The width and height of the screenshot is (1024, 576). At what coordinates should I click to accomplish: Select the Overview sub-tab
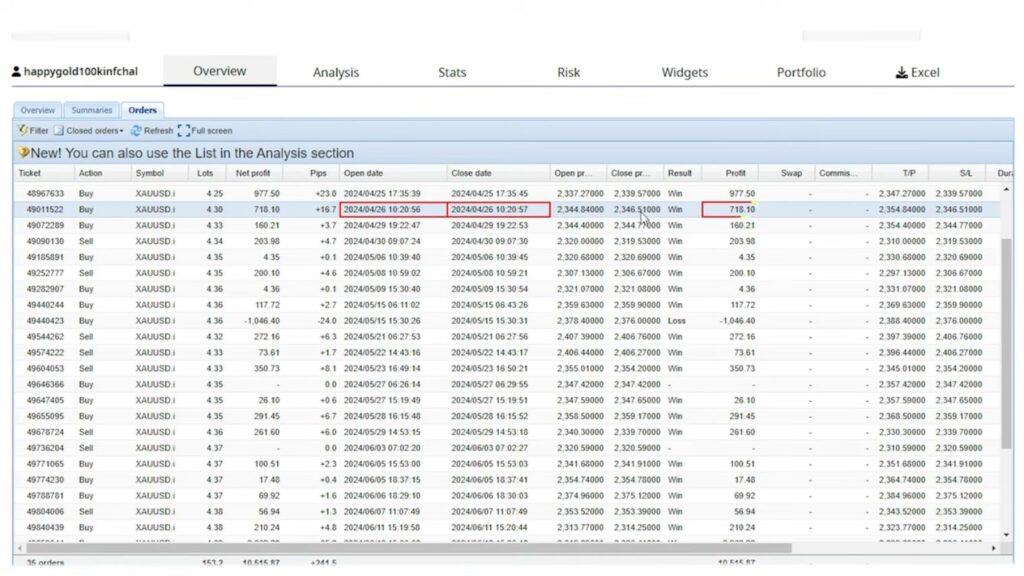pyautogui.click(x=37, y=110)
